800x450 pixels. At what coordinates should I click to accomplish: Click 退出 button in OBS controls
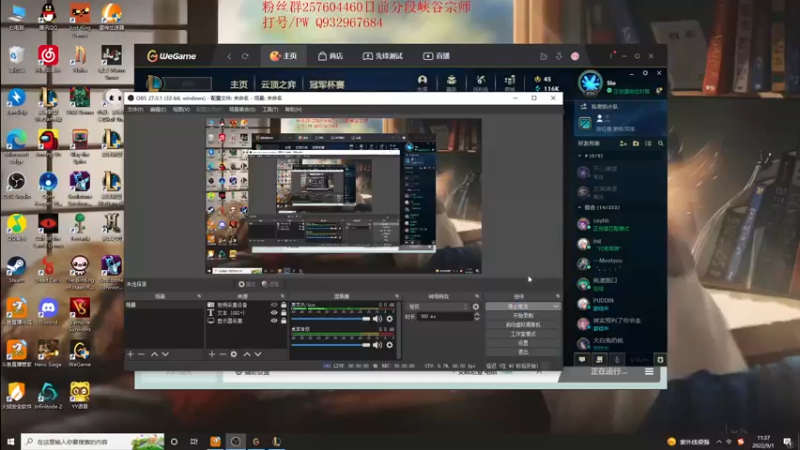[x=523, y=352]
